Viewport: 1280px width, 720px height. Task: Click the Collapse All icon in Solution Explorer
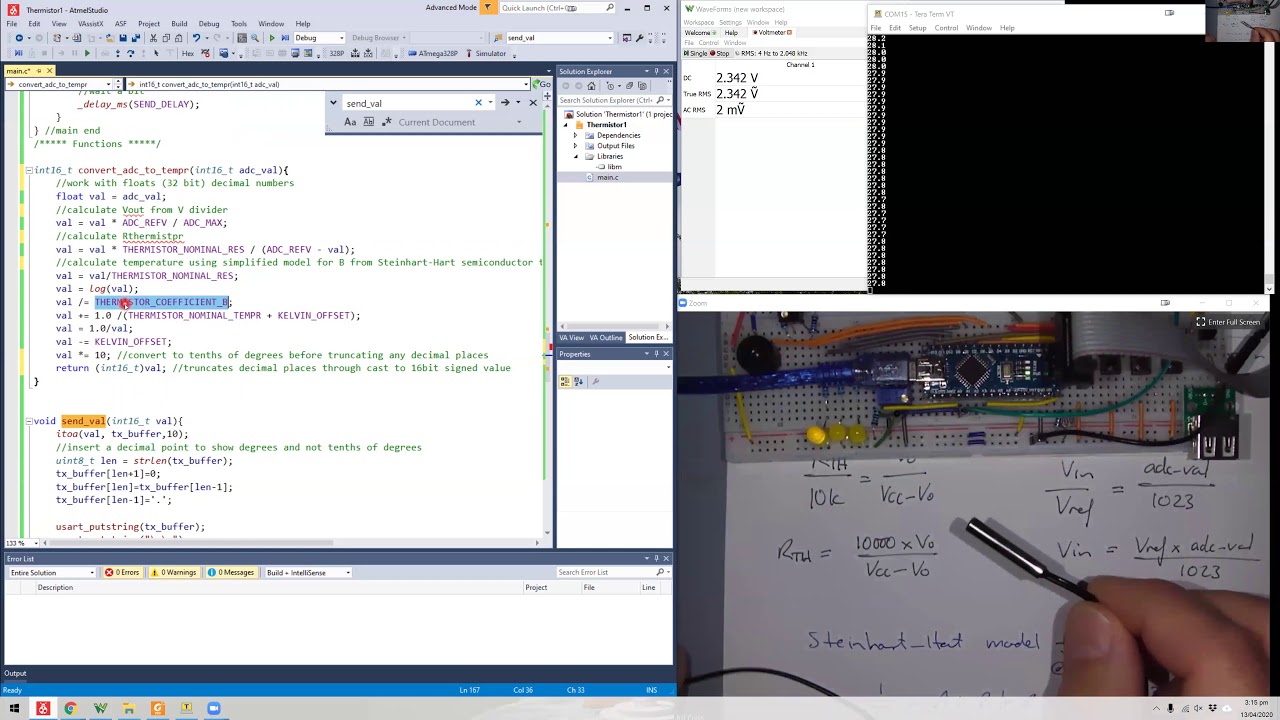630,86
